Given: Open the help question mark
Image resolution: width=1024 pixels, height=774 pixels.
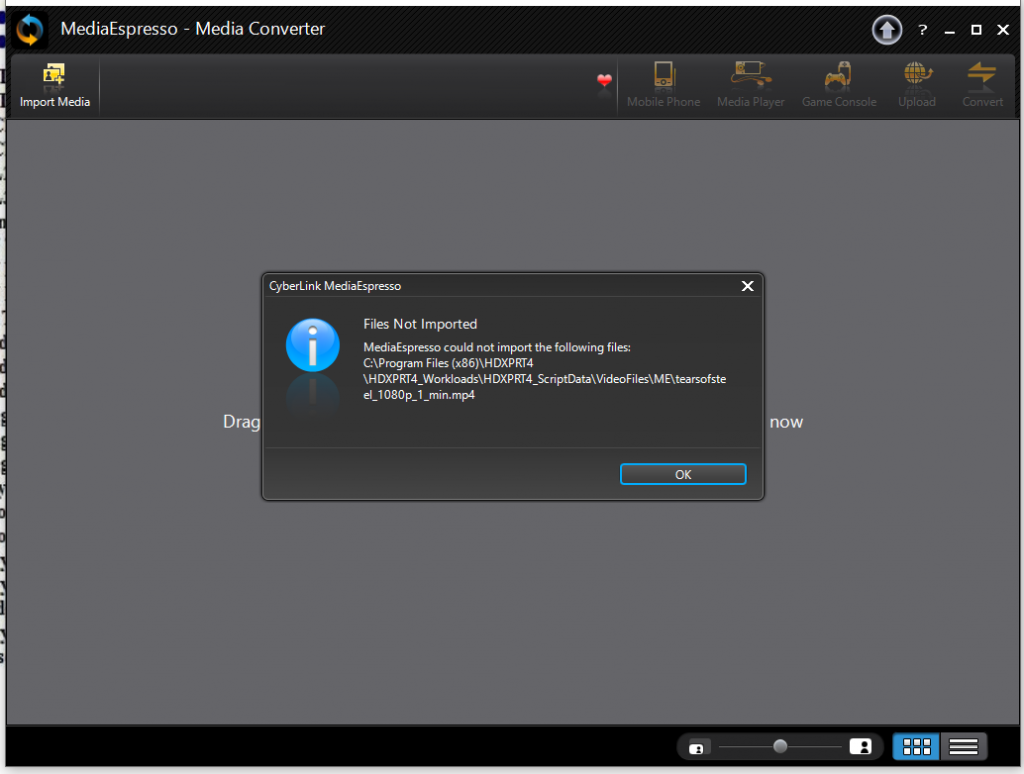Looking at the screenshot, I should (x=922, y=30).
